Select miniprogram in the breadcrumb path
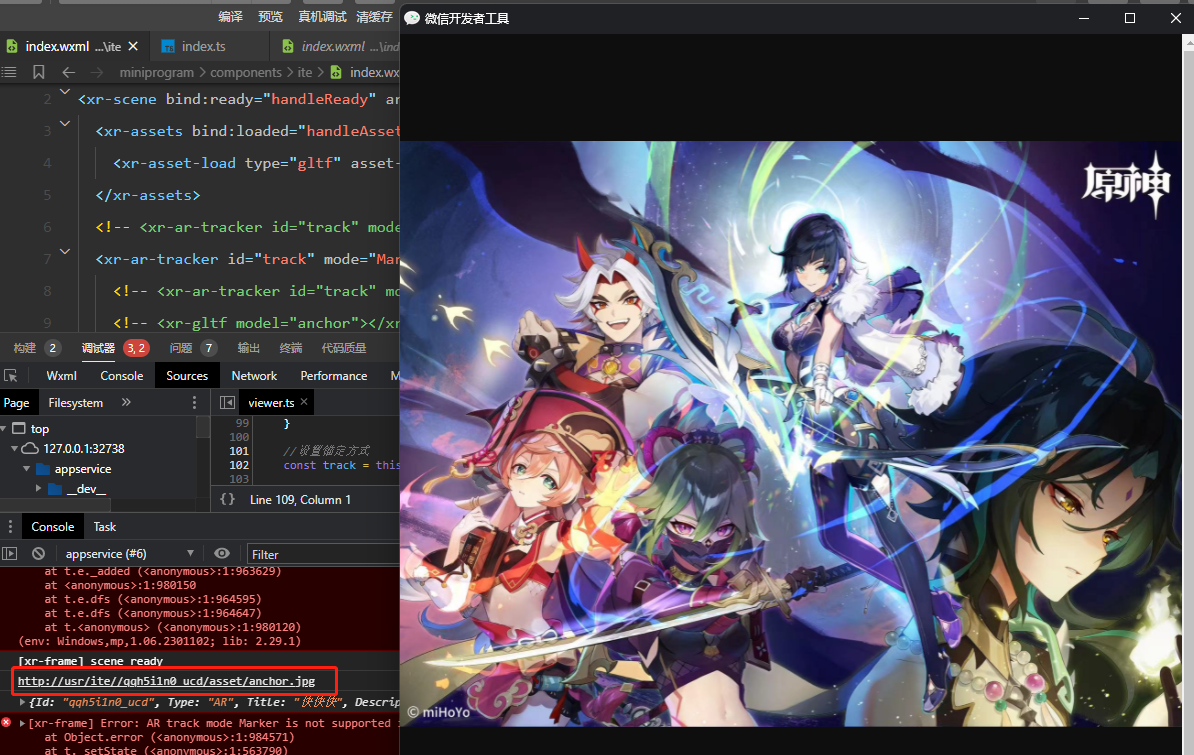Viewport: 1194px width, 755px height. tap(157, 72)
